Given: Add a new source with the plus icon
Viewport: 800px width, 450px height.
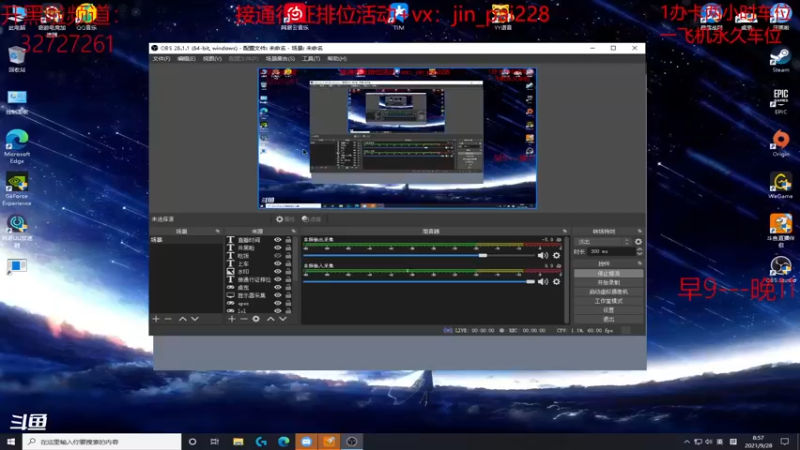Looking at the screenshot, I should coord(232,319).
